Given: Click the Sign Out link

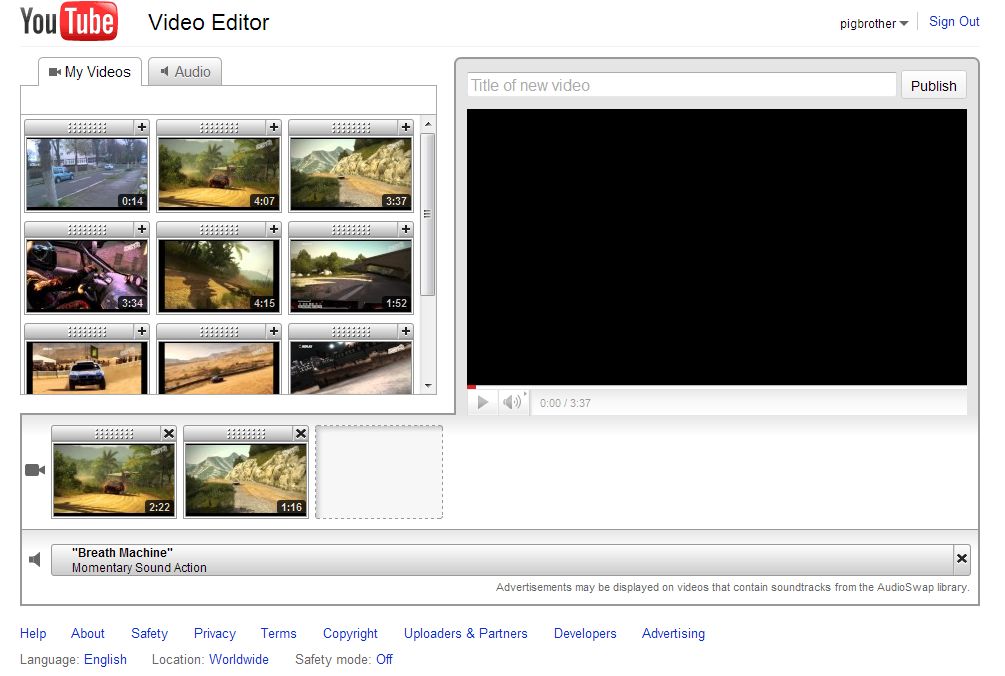Looking at the screenshot, I should pos(954,22).
